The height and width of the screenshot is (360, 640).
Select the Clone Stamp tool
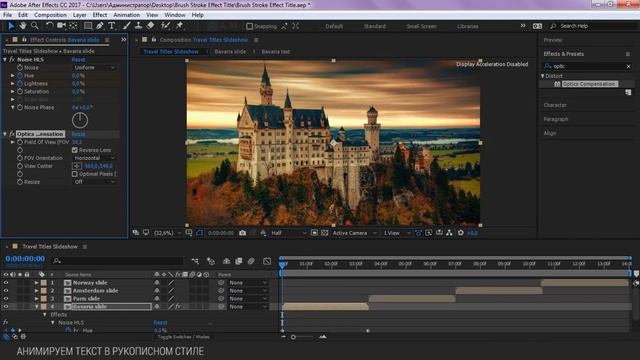point(139,26)
